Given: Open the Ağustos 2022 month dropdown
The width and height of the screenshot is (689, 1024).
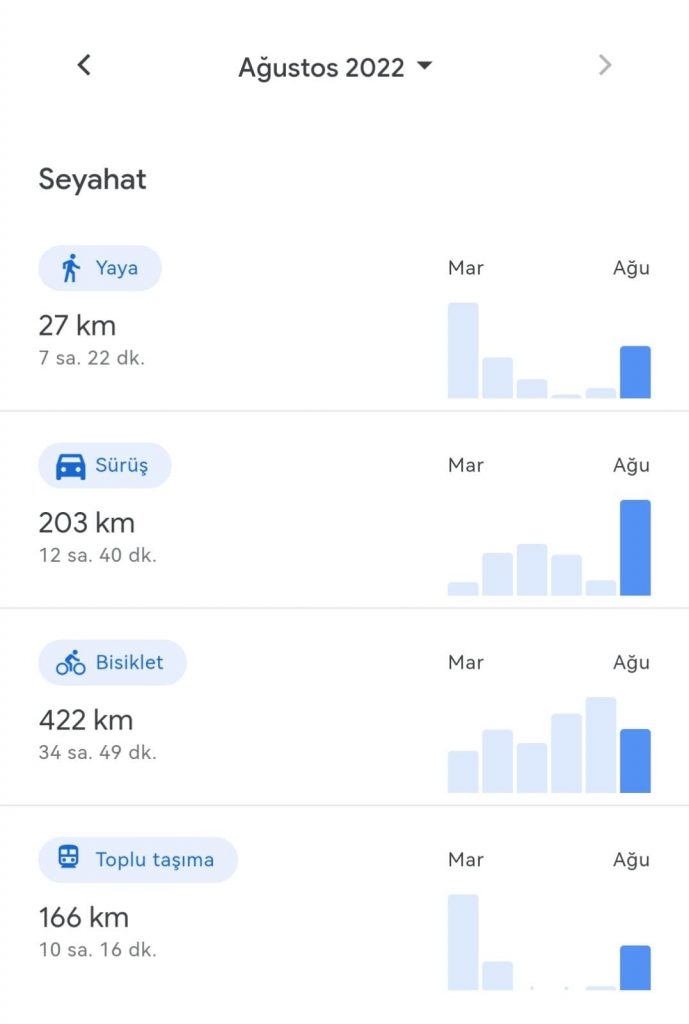Looking at the screenshot, I should tap(334, 68).
